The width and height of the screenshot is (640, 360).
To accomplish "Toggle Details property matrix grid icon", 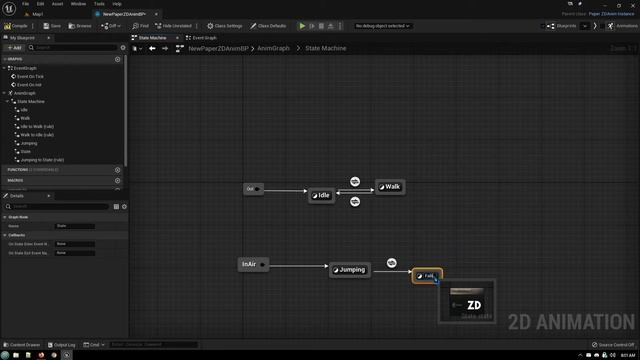I will (x=116, y=207).
